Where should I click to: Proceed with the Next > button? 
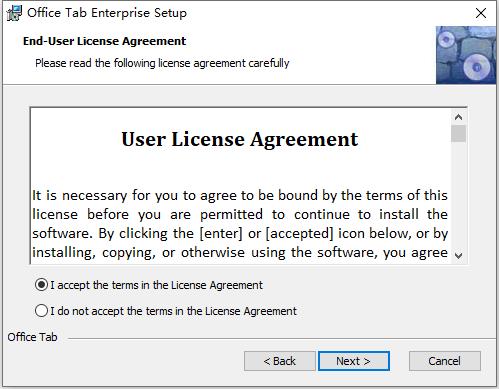coord(353,361)
